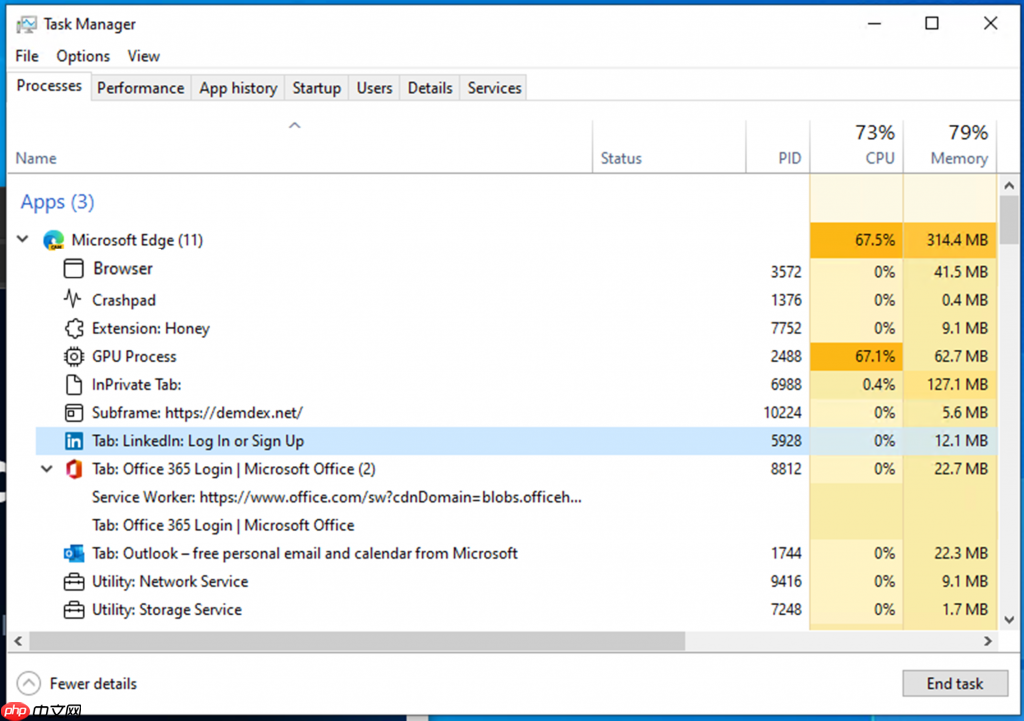Click the Extension: Honey icon

point(73,328)
